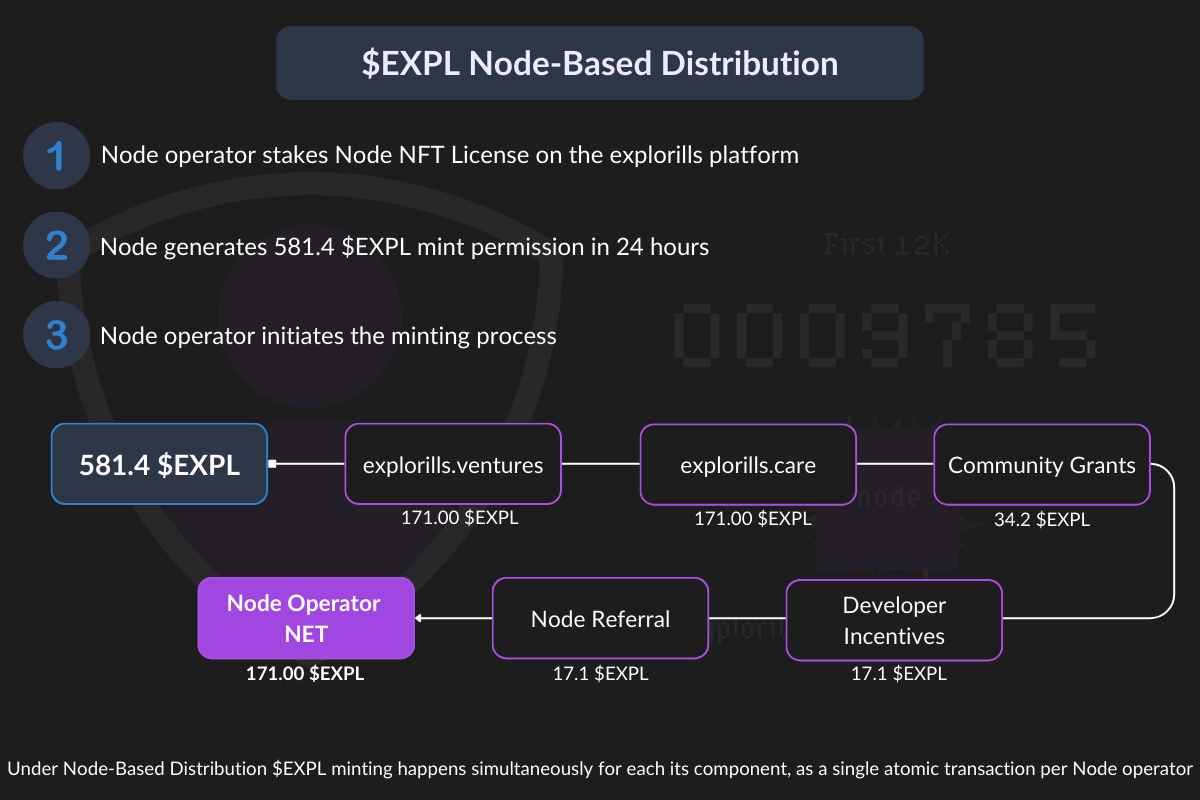The height and width of the screenshot is (800, 1200).
Task: Collapse the Developer Incentives node
Action: (x=894, y=619)
